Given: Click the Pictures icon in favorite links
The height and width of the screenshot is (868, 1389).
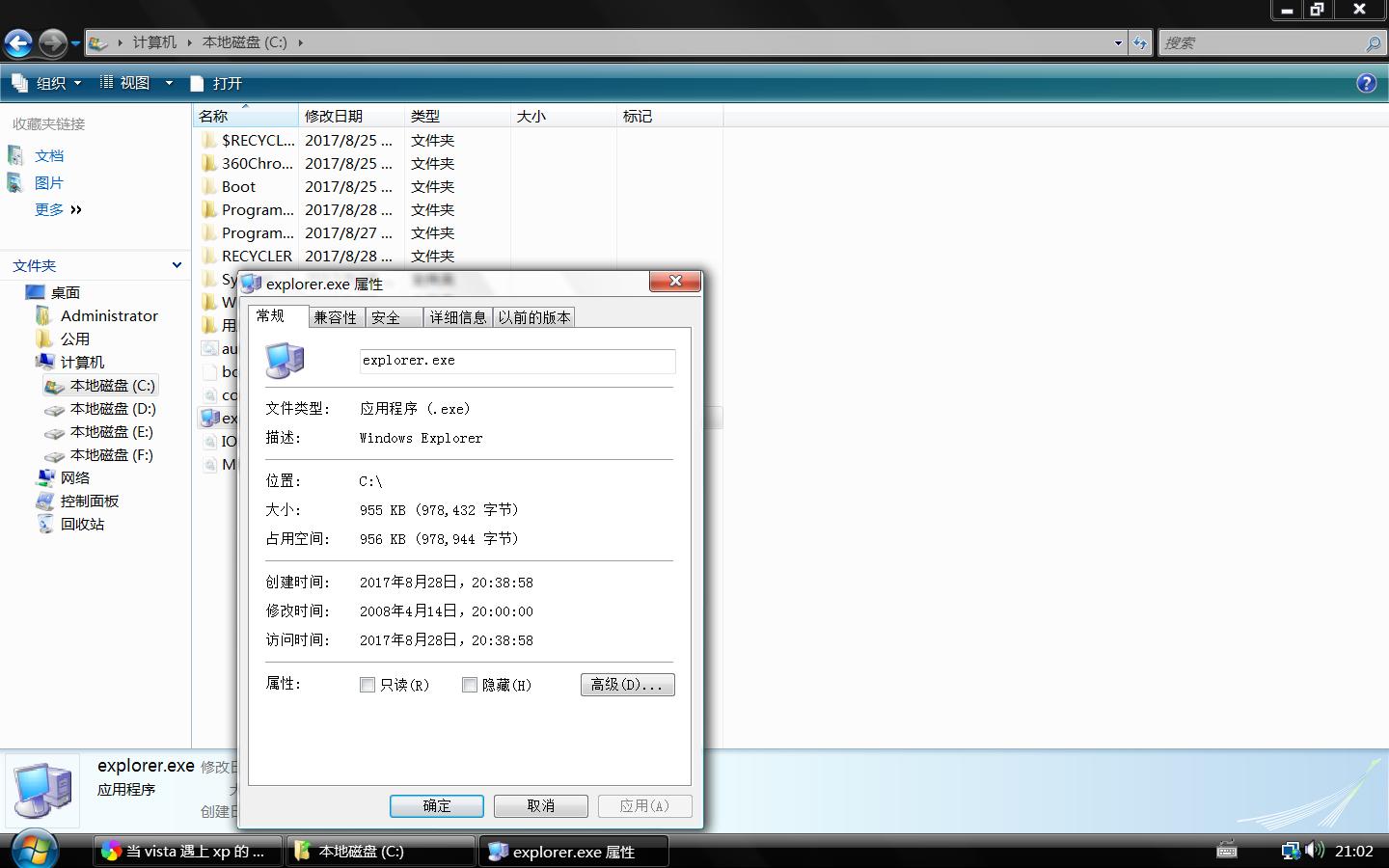Looking at the screenshot, I should click(15, 182).
